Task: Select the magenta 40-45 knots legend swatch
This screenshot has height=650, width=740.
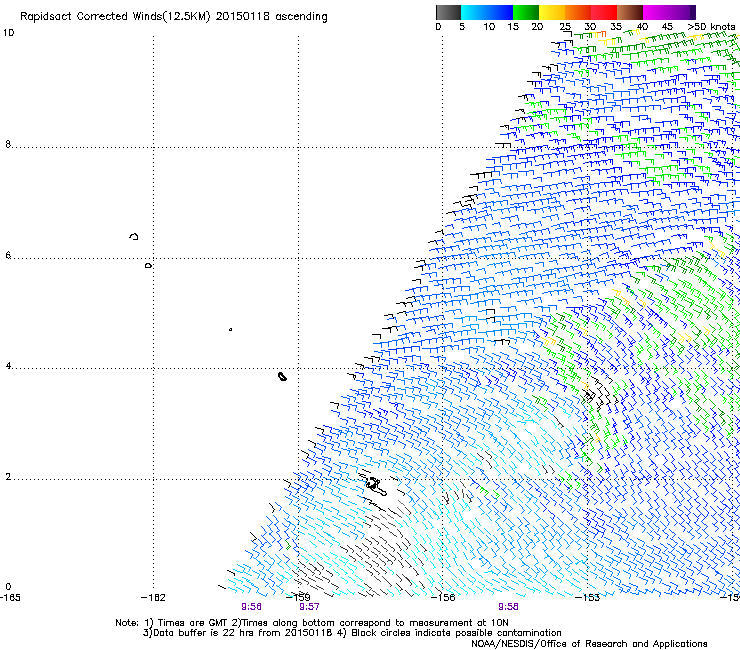Action: pos(656,12)
